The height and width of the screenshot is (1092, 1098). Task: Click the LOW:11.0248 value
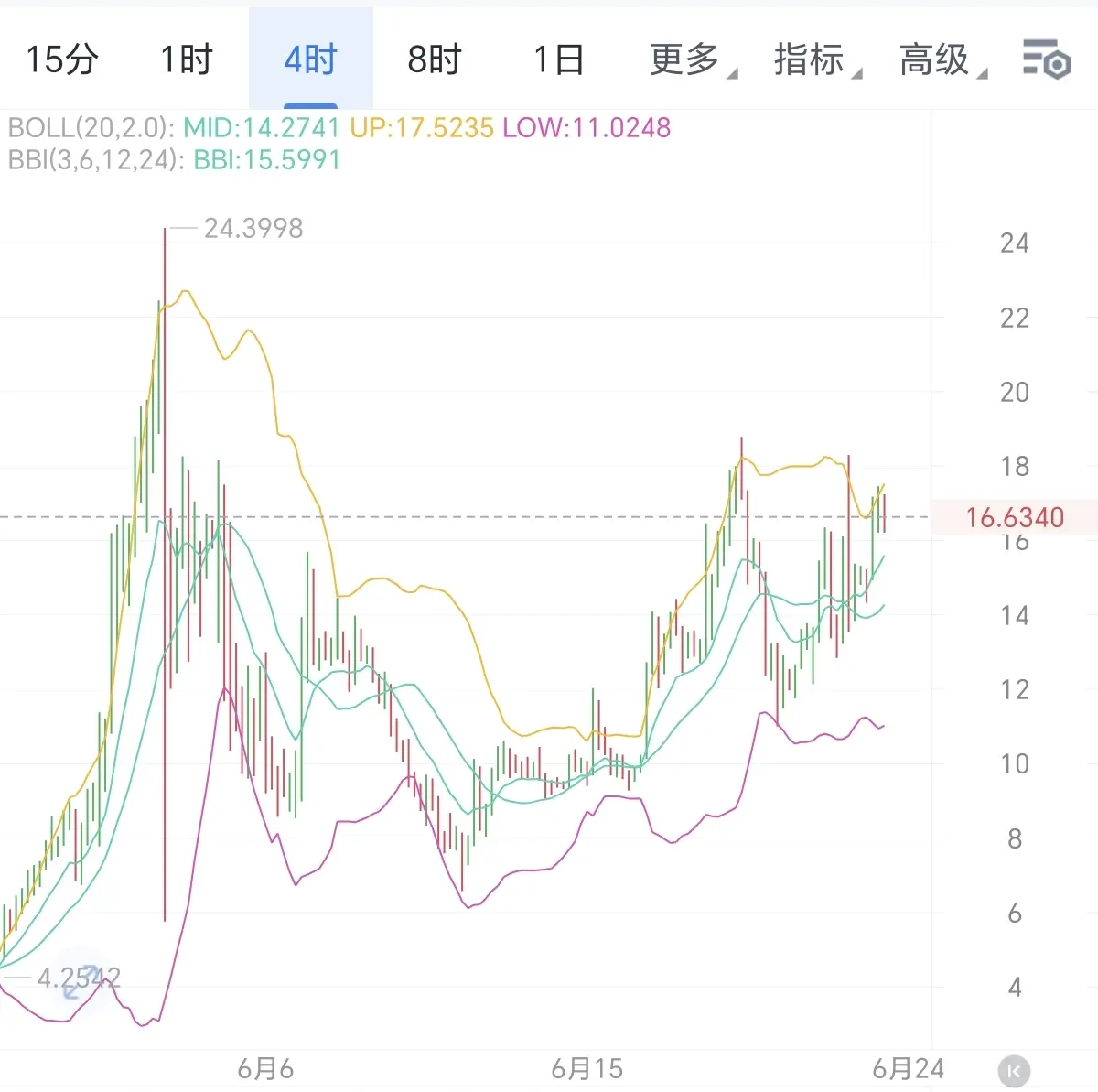[x=587, y=127]
